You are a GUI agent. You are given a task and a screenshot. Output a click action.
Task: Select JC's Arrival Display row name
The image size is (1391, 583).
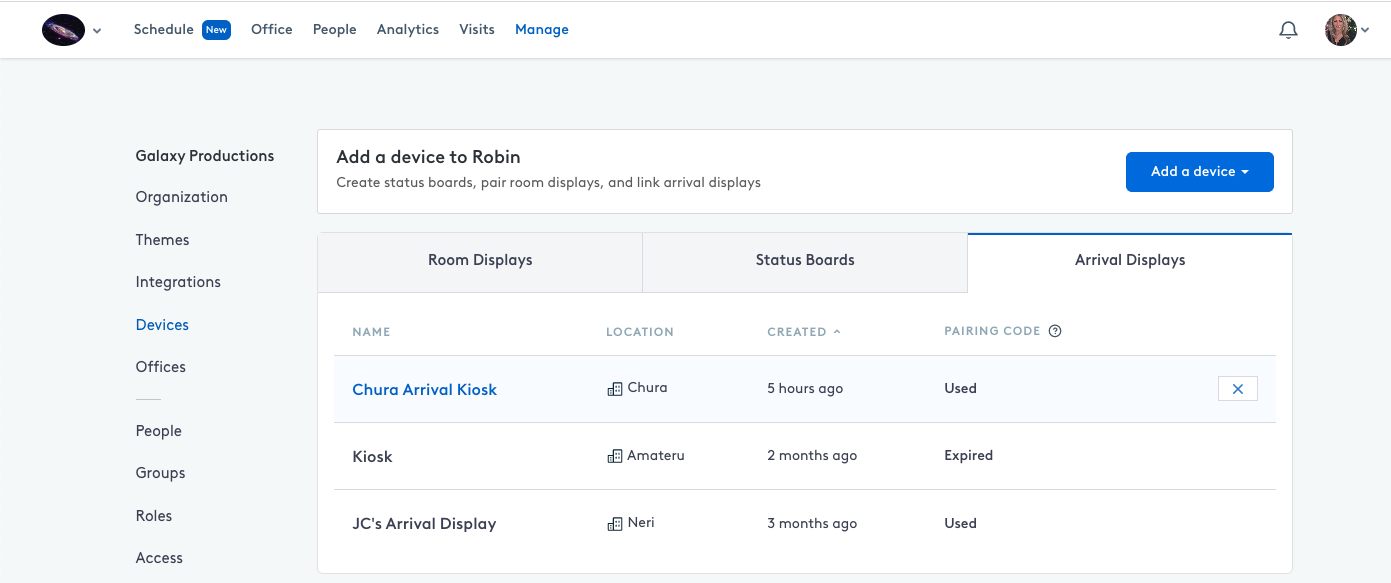click(x=424, y=524)
